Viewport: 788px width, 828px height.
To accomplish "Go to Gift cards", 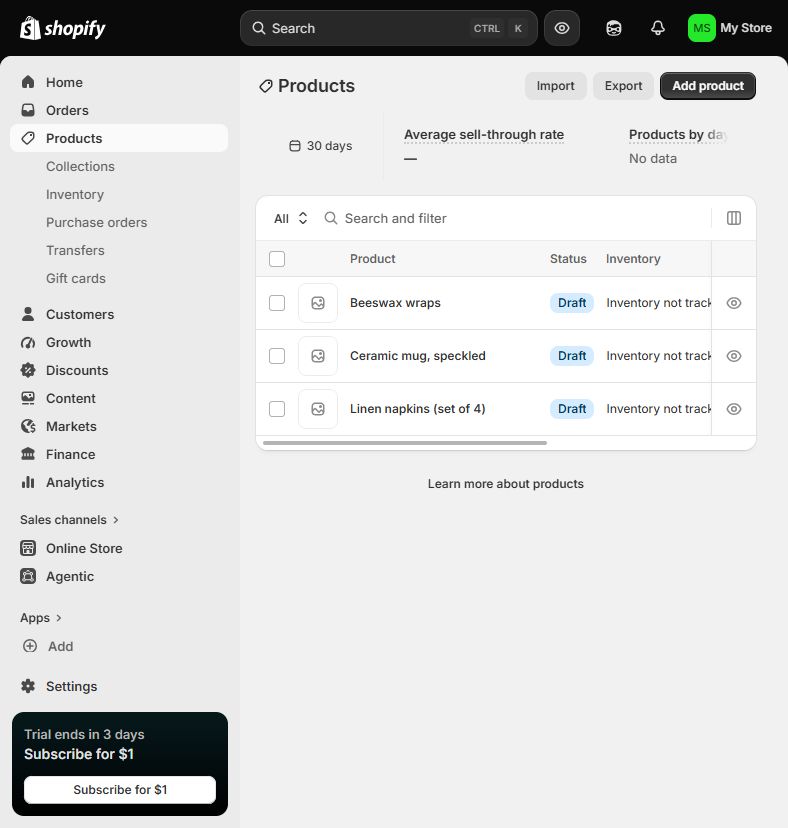I will (x=76, y=278).
